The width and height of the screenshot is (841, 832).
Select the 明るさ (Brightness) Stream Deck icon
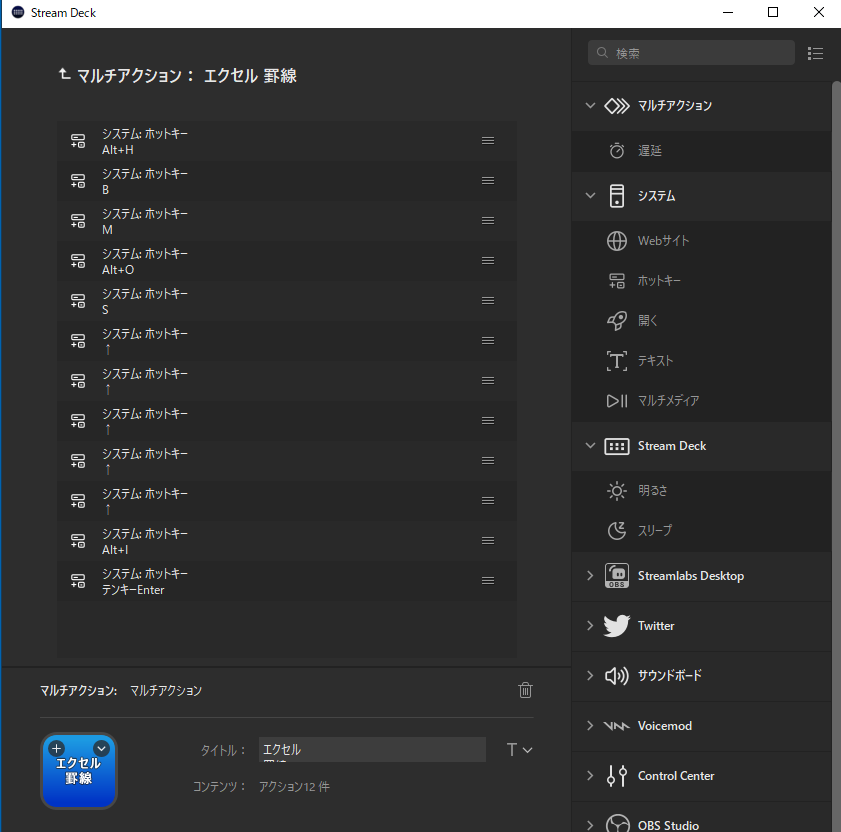(617, 490)
